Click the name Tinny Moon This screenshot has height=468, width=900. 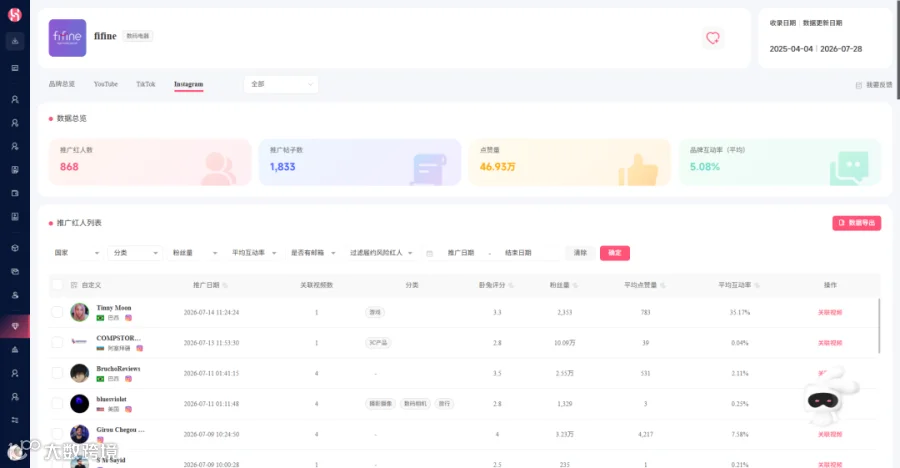point(114,308)
